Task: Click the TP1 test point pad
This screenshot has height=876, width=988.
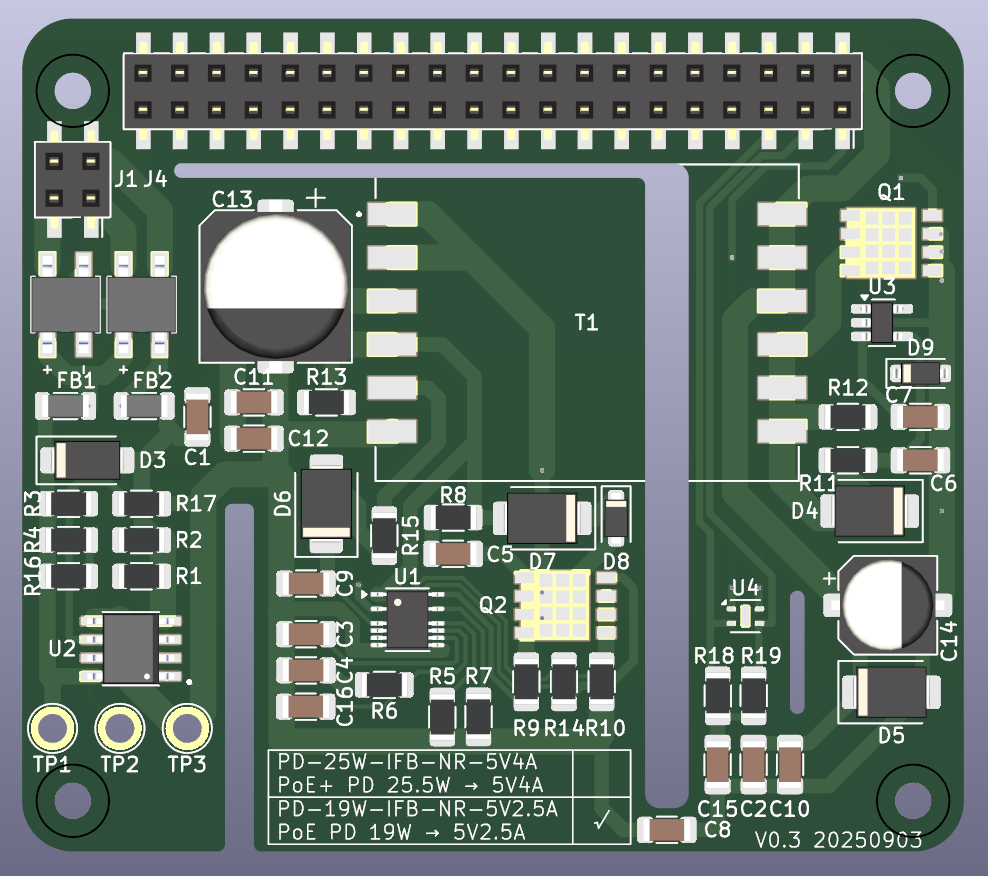Action: [x=52, y=728]
